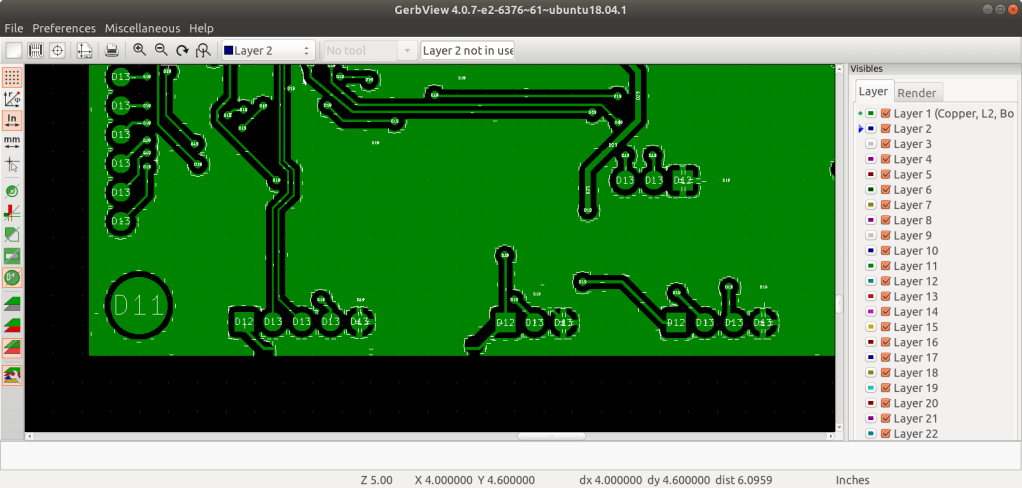Set units to inches
The image size is (1022, 488).
point(13,120)
